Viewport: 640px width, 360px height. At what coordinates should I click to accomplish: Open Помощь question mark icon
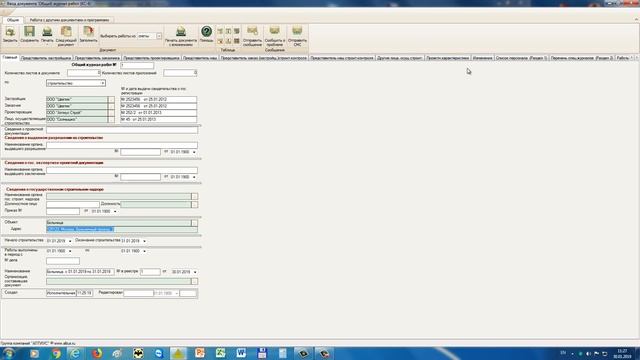click(x=207, y=34)
